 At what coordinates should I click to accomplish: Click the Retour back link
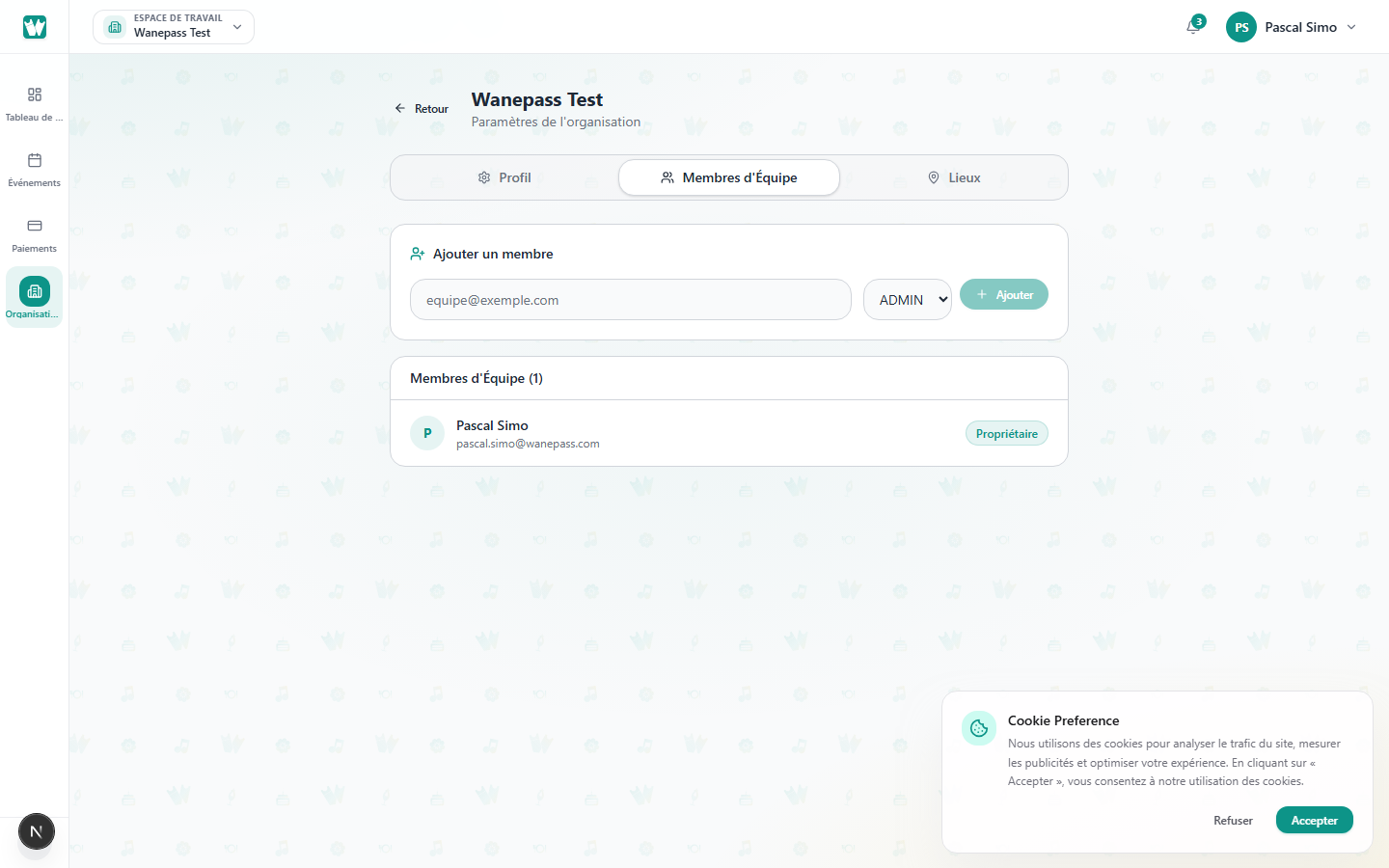(422, 109)
